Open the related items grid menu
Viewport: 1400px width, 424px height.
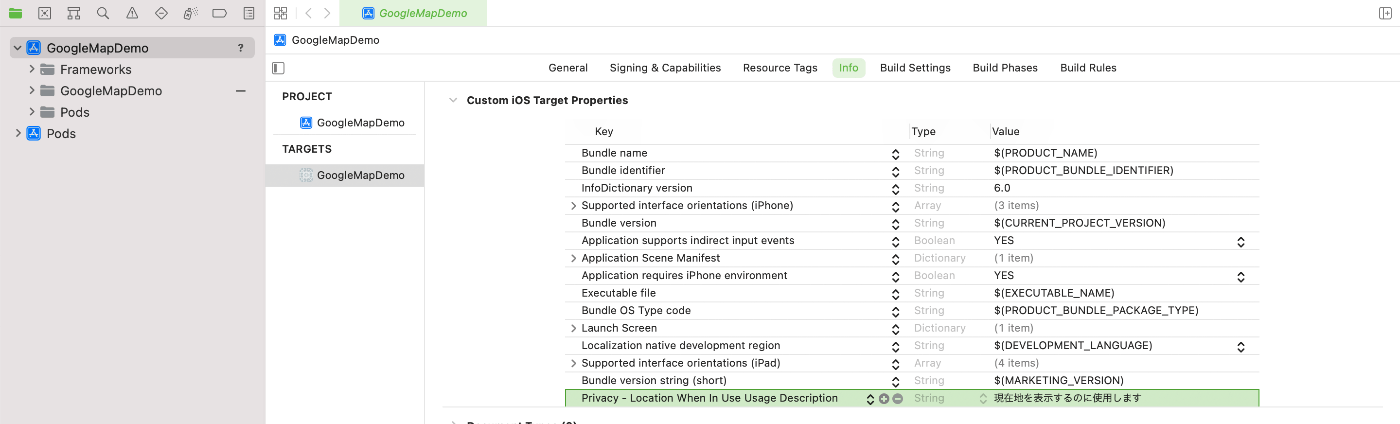(x=280, y=13)
